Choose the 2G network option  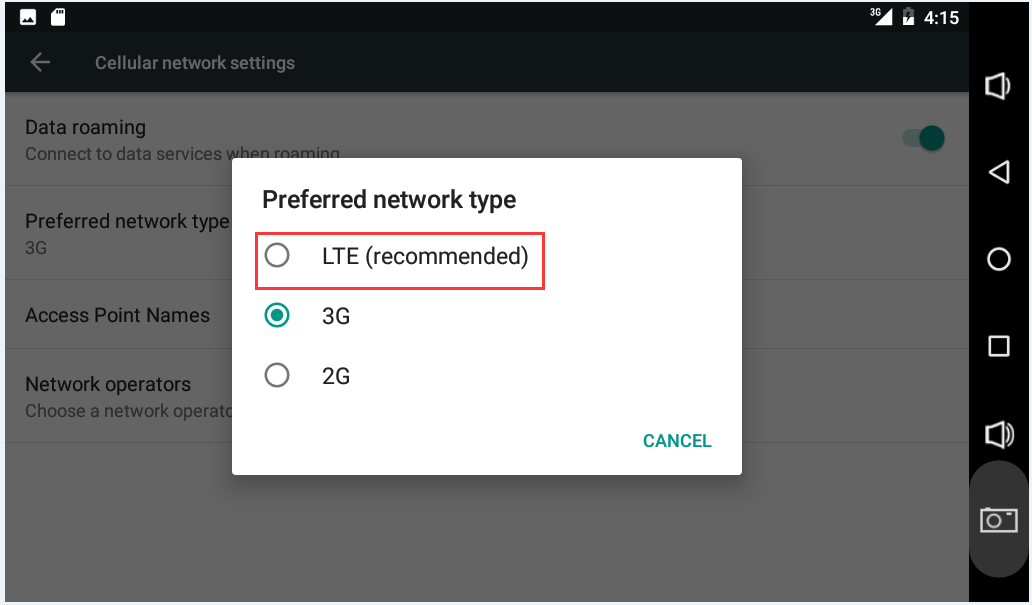(x=278, y=375)
